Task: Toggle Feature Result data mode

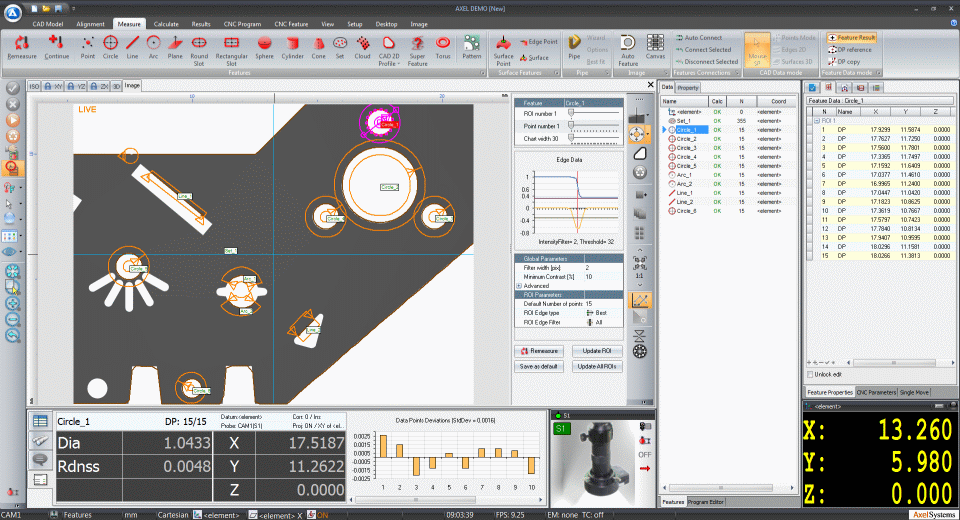Action: pyautogui.click(x=850, y=37)
